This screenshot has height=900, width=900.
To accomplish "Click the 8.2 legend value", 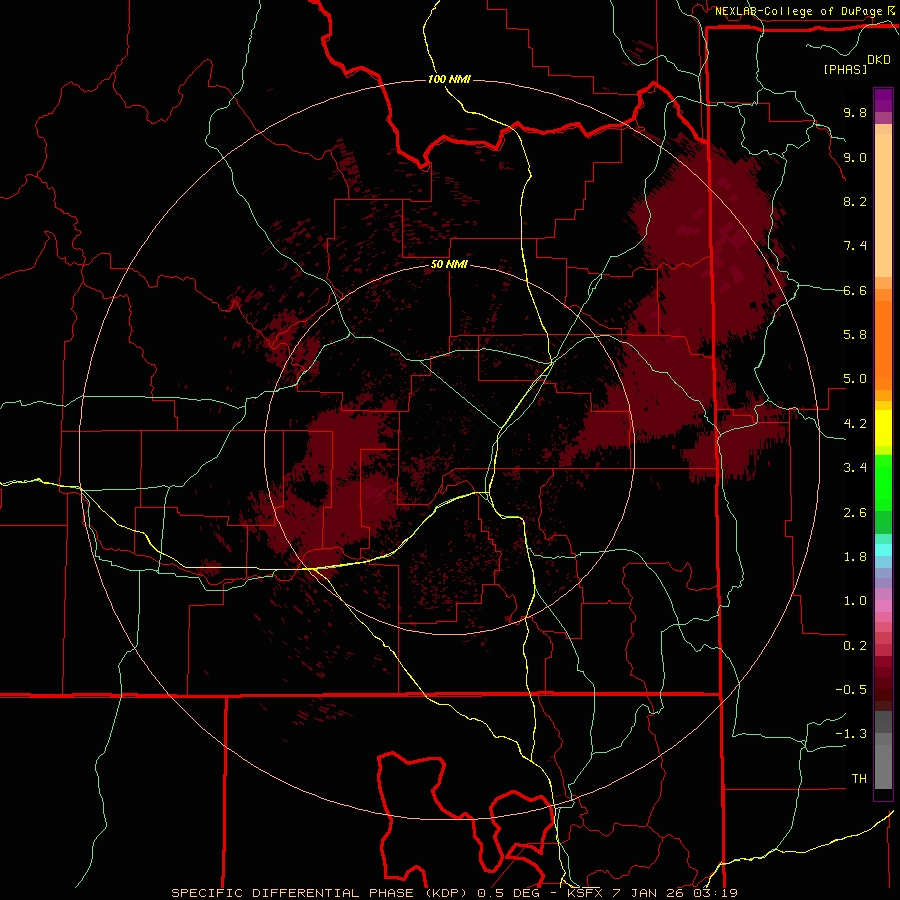I will (x=855, y=201).
